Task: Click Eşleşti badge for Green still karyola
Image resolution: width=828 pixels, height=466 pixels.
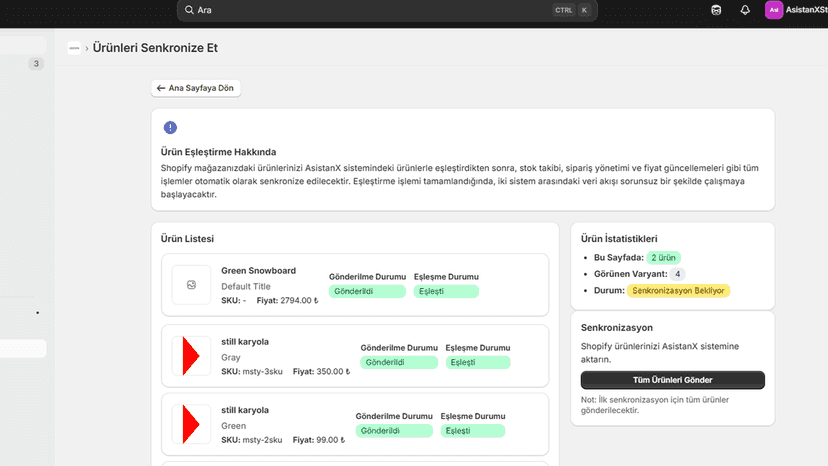Action: [x=472, y=431]
